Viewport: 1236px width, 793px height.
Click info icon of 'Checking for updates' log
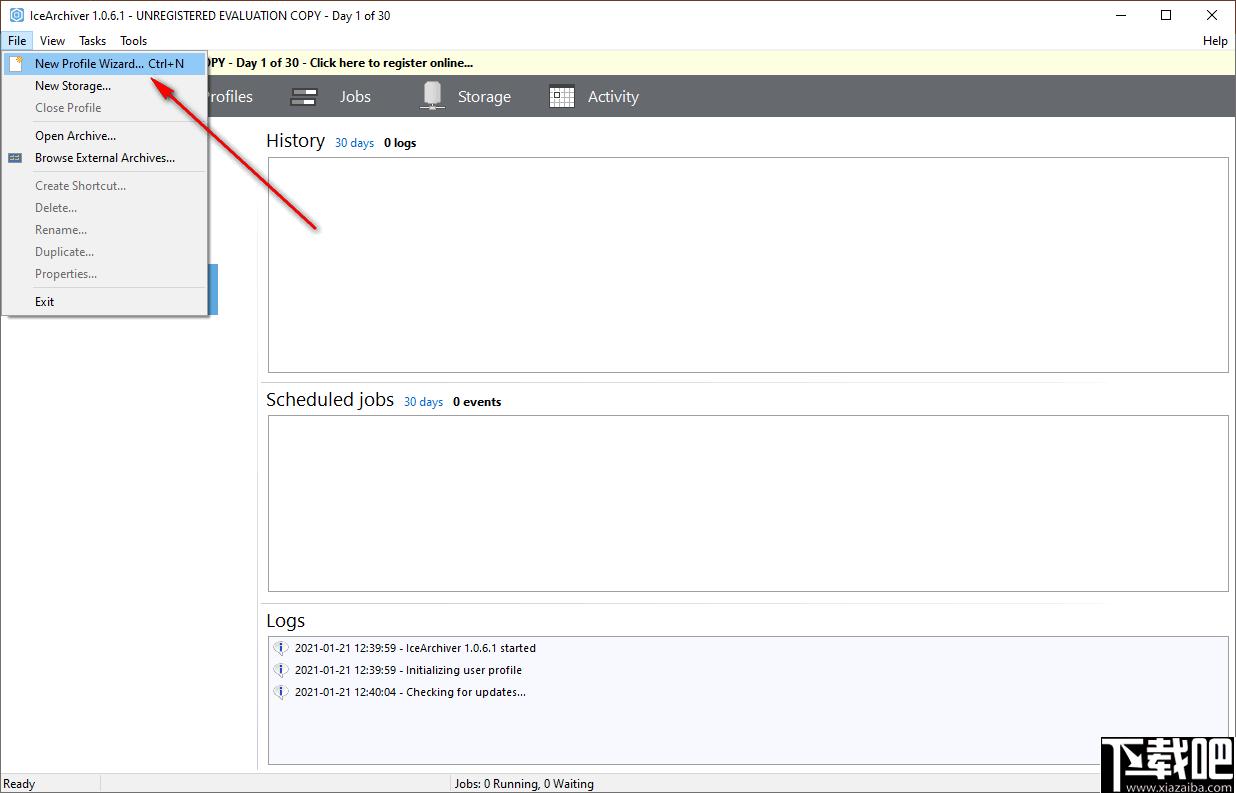281,692
